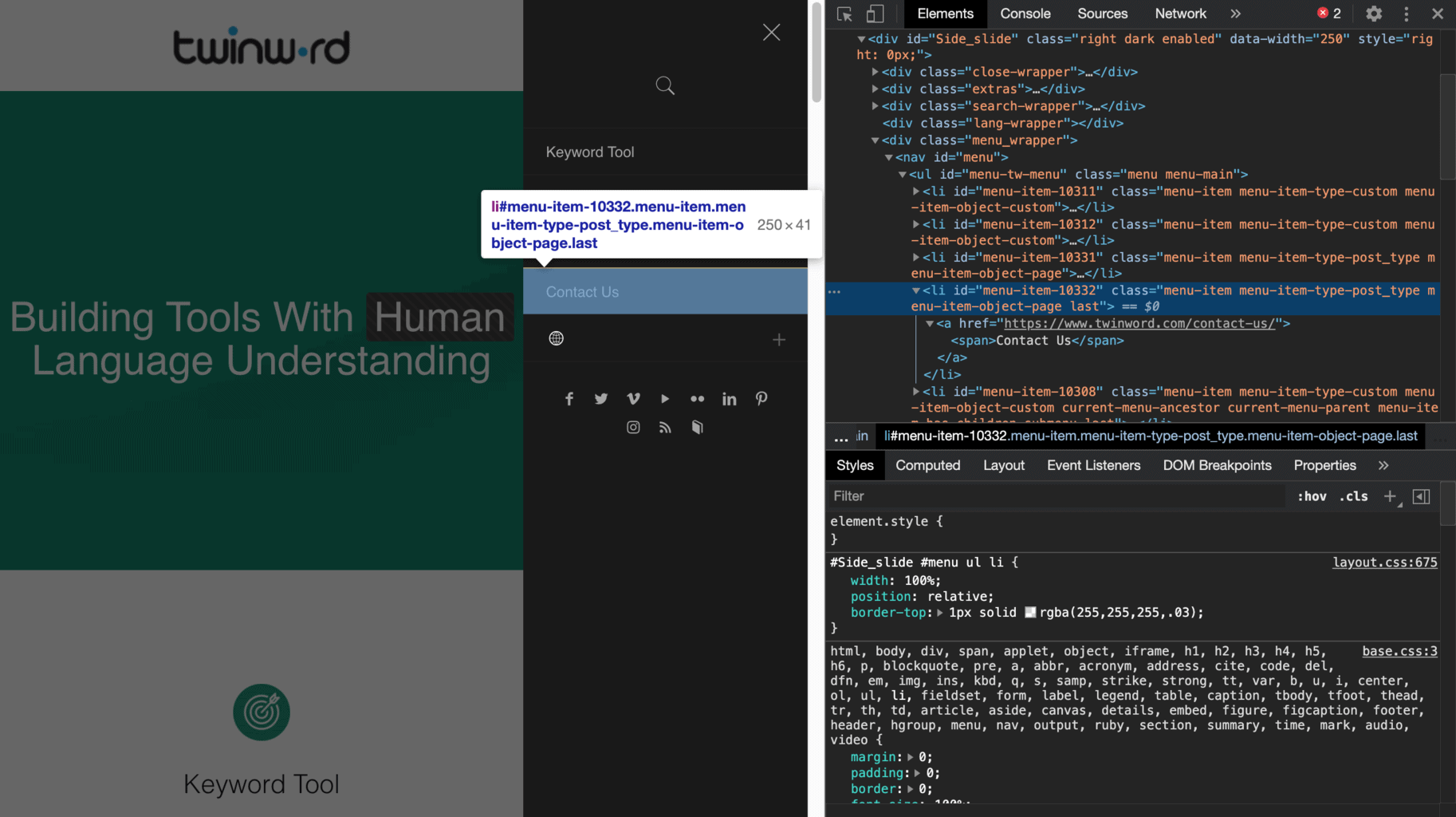The width and height of the screenshot is (1456, 817).
Task: Click the Twitter icon
Action: point(600,398)
